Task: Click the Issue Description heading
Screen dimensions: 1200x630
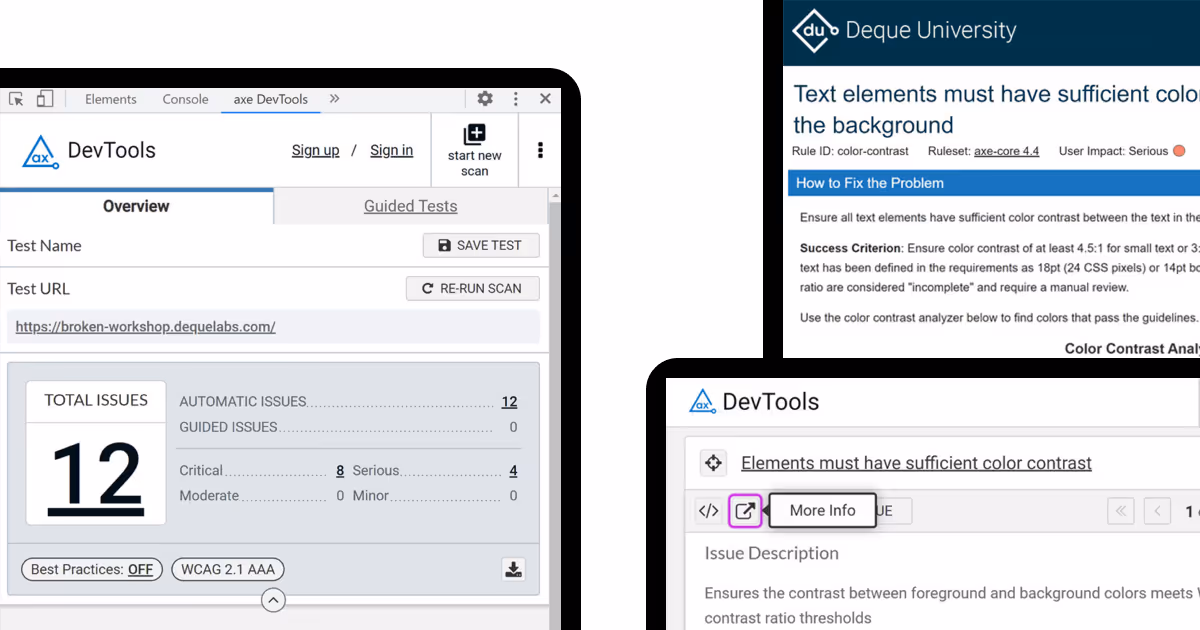Action: [772, 553]
